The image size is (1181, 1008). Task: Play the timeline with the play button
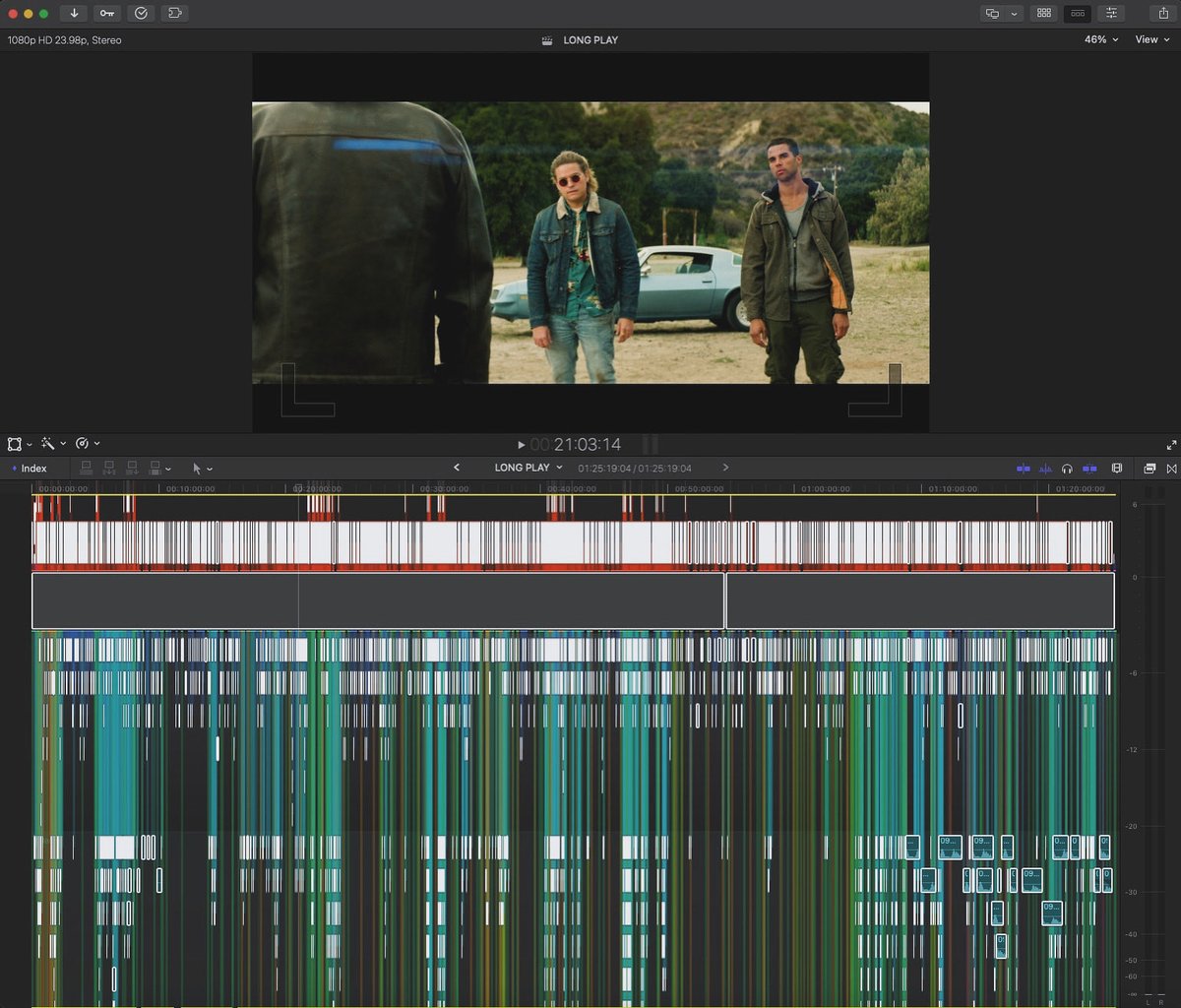[522, 445]
